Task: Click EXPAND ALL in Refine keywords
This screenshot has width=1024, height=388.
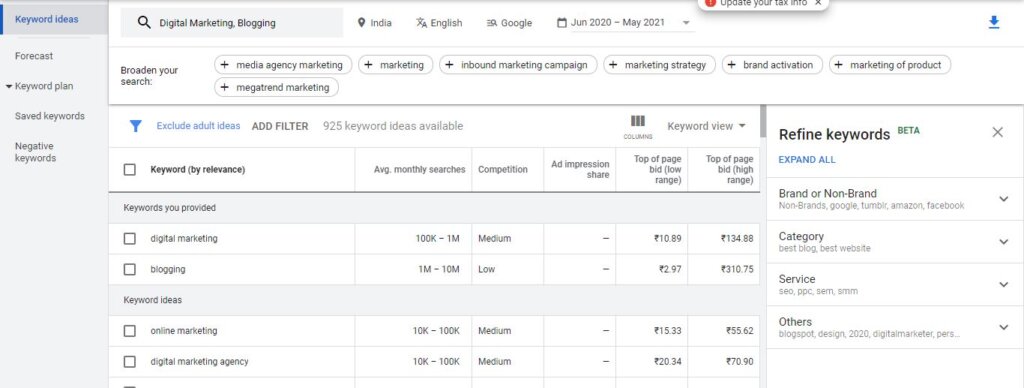Action: click(x=807, y=160)
